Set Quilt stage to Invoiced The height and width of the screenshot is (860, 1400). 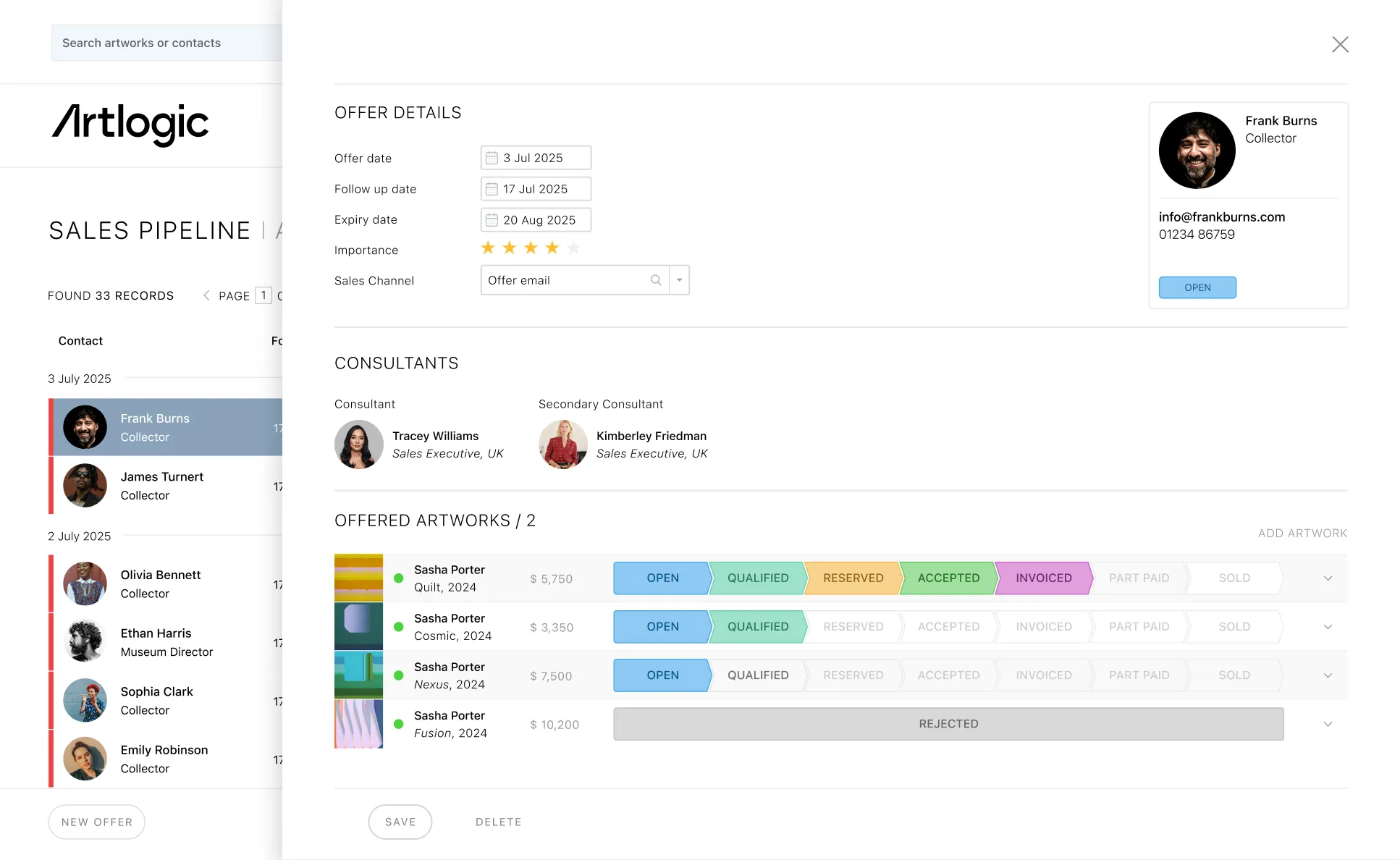1043,578
